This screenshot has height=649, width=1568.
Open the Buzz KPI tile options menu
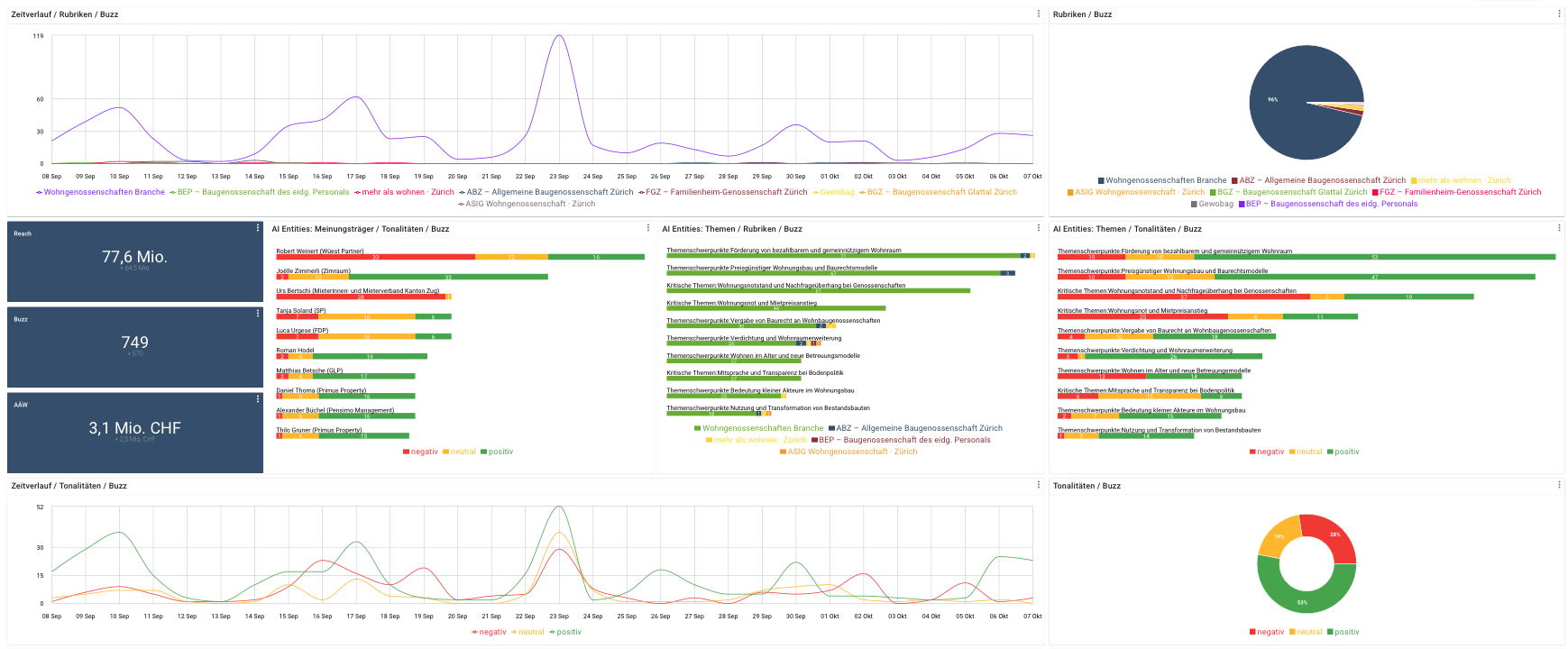tap(258, 314)
